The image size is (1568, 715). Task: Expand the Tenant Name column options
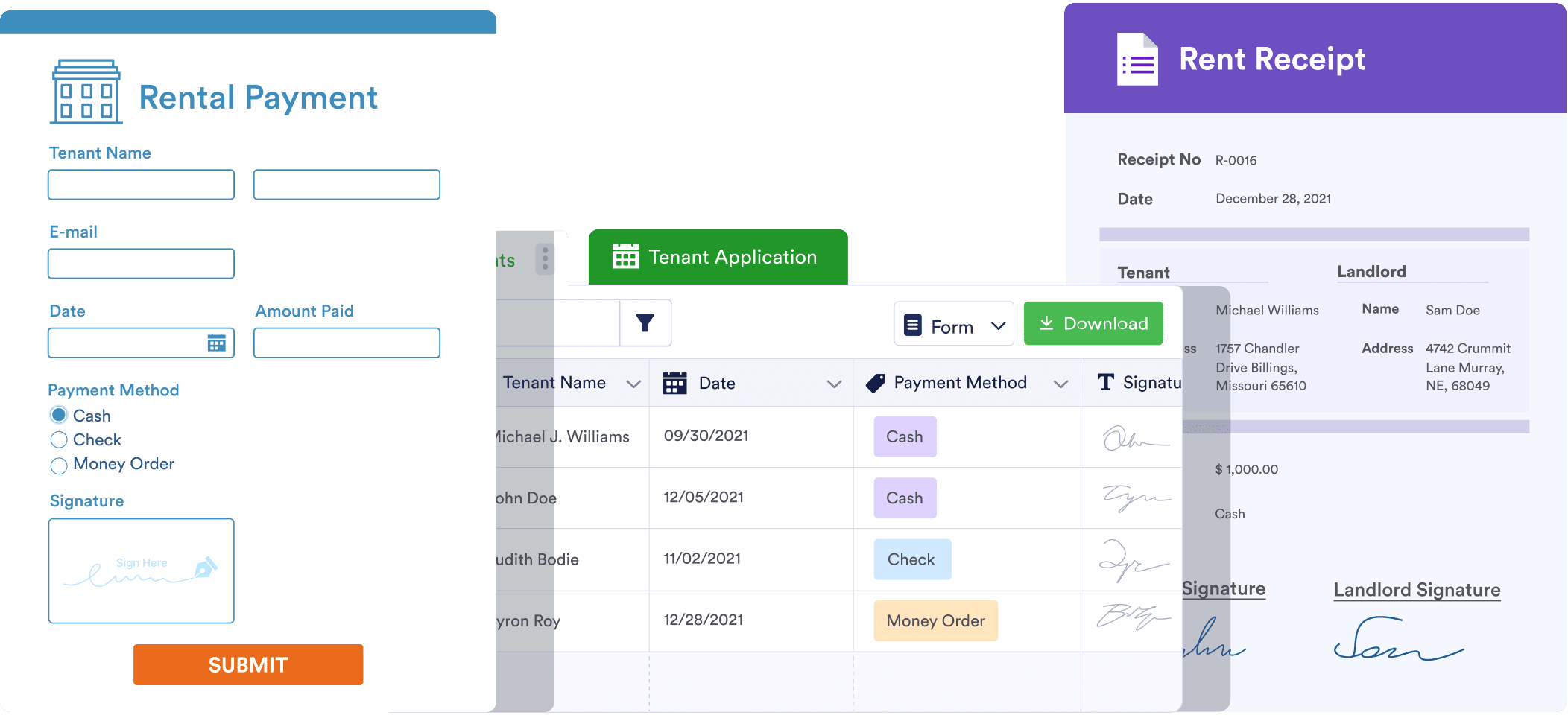634,383
